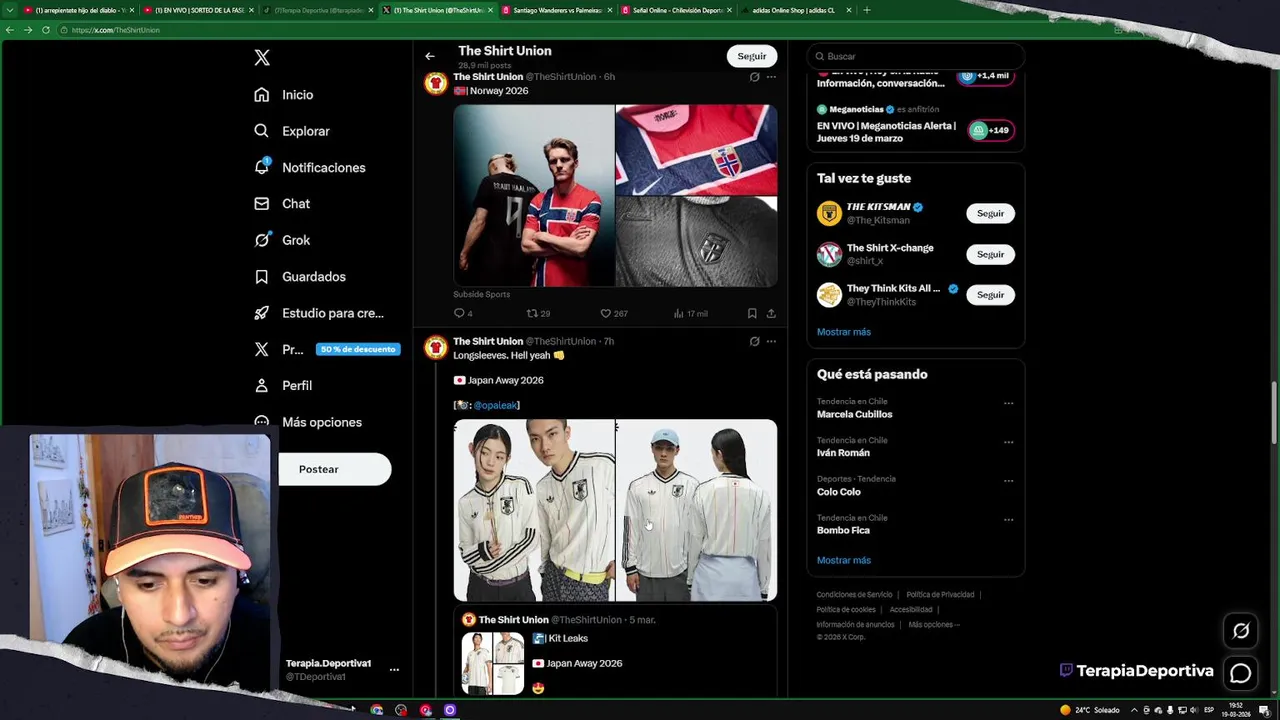
Task: Click Mostrar más under Qué está pasando
Action: [x=843, y=560]
